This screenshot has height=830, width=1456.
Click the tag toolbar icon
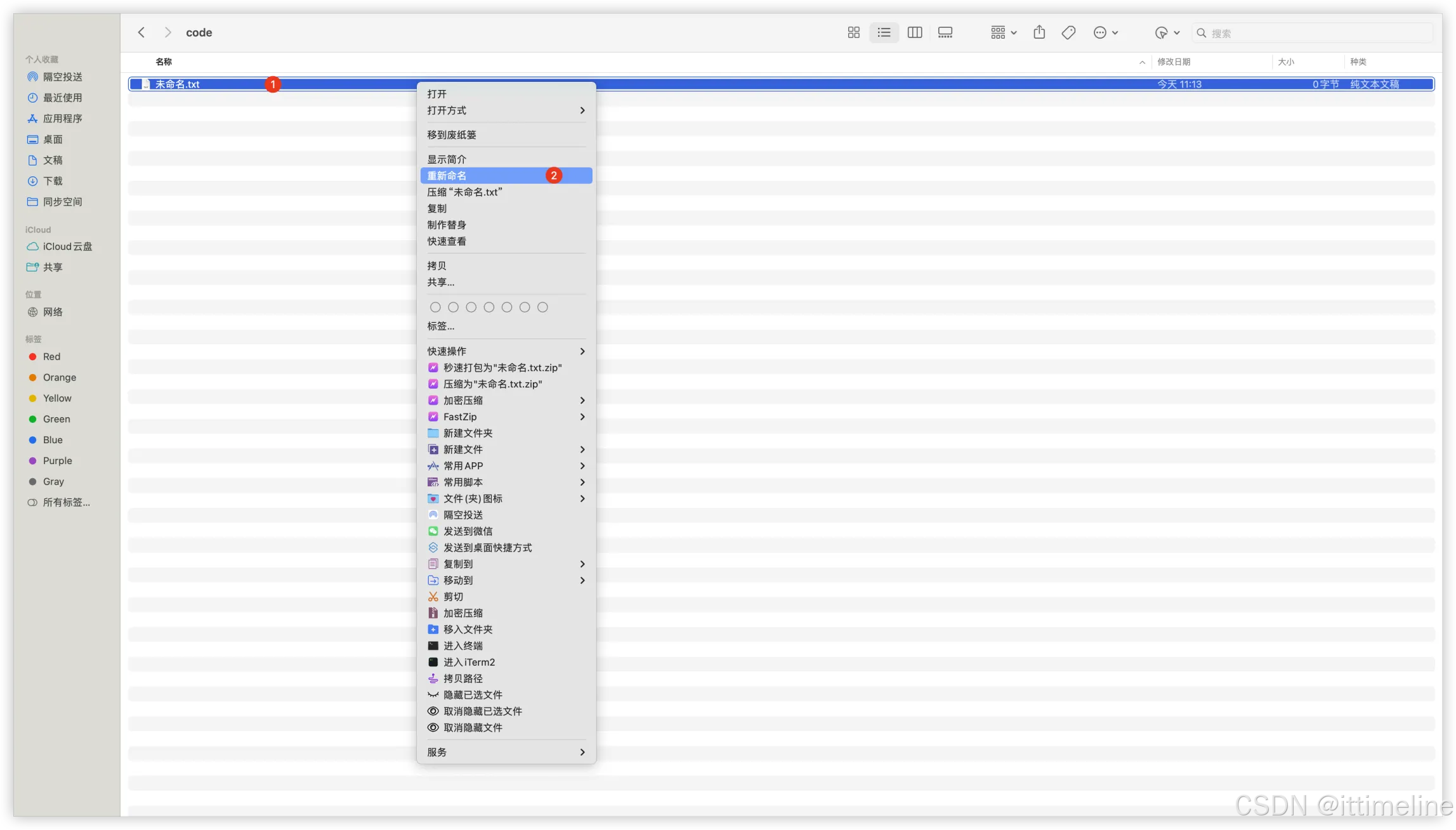(1068, 32)
